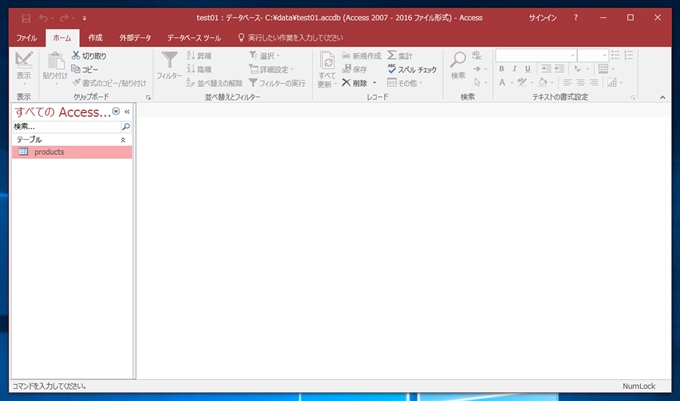Open the 詳細設定 advanced filter dropdown
The width and height of the screenshot is (680, 401).
tap(271, 69)
